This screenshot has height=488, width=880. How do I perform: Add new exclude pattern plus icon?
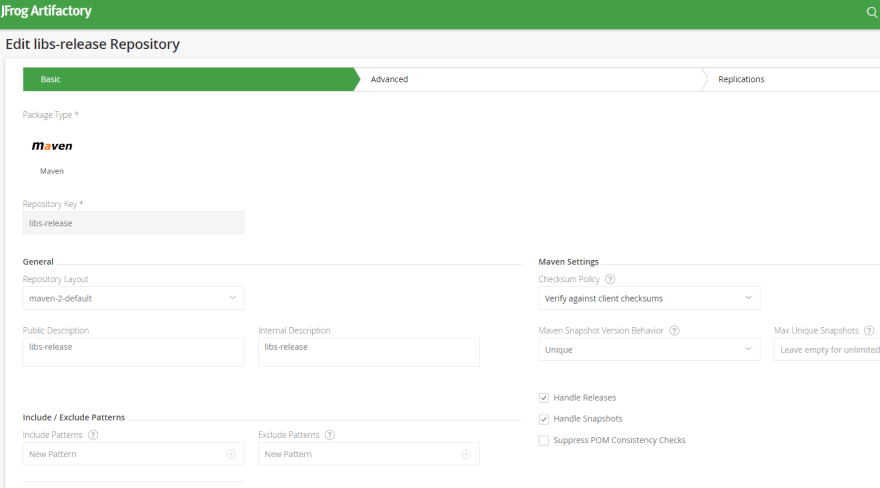click(x=466, y=454)
